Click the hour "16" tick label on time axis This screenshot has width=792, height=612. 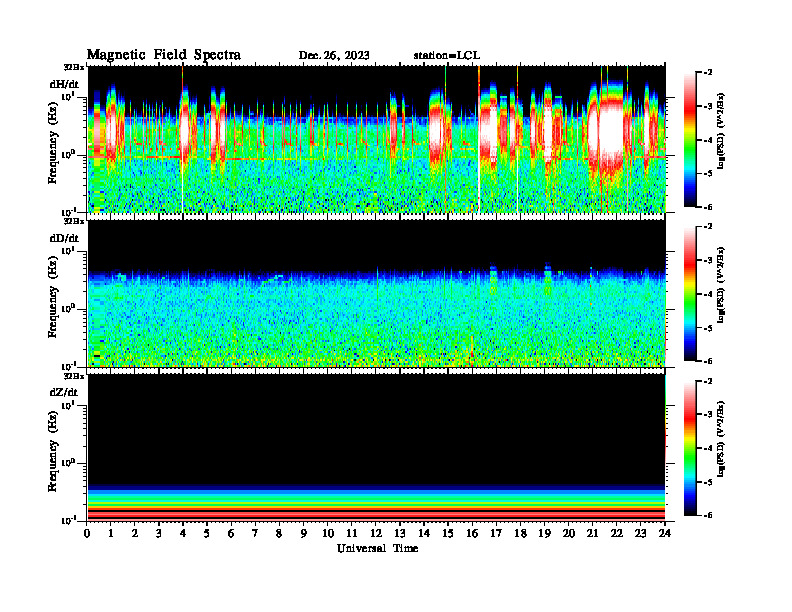(x=472, y=534)
